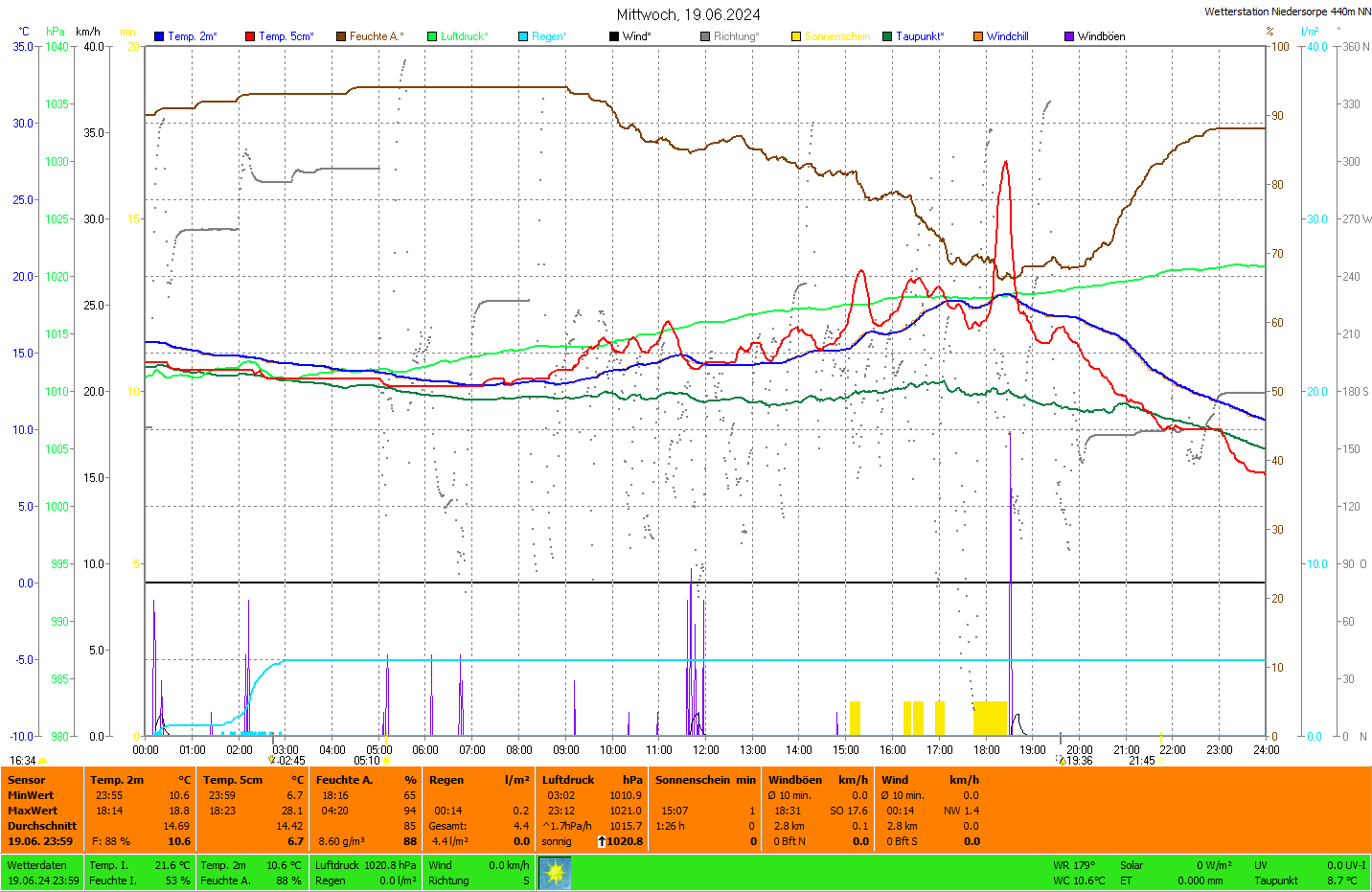Toggle the Wind series legend label
The width and height of the screenshot is (1372, 892).
tap(636, 36)
